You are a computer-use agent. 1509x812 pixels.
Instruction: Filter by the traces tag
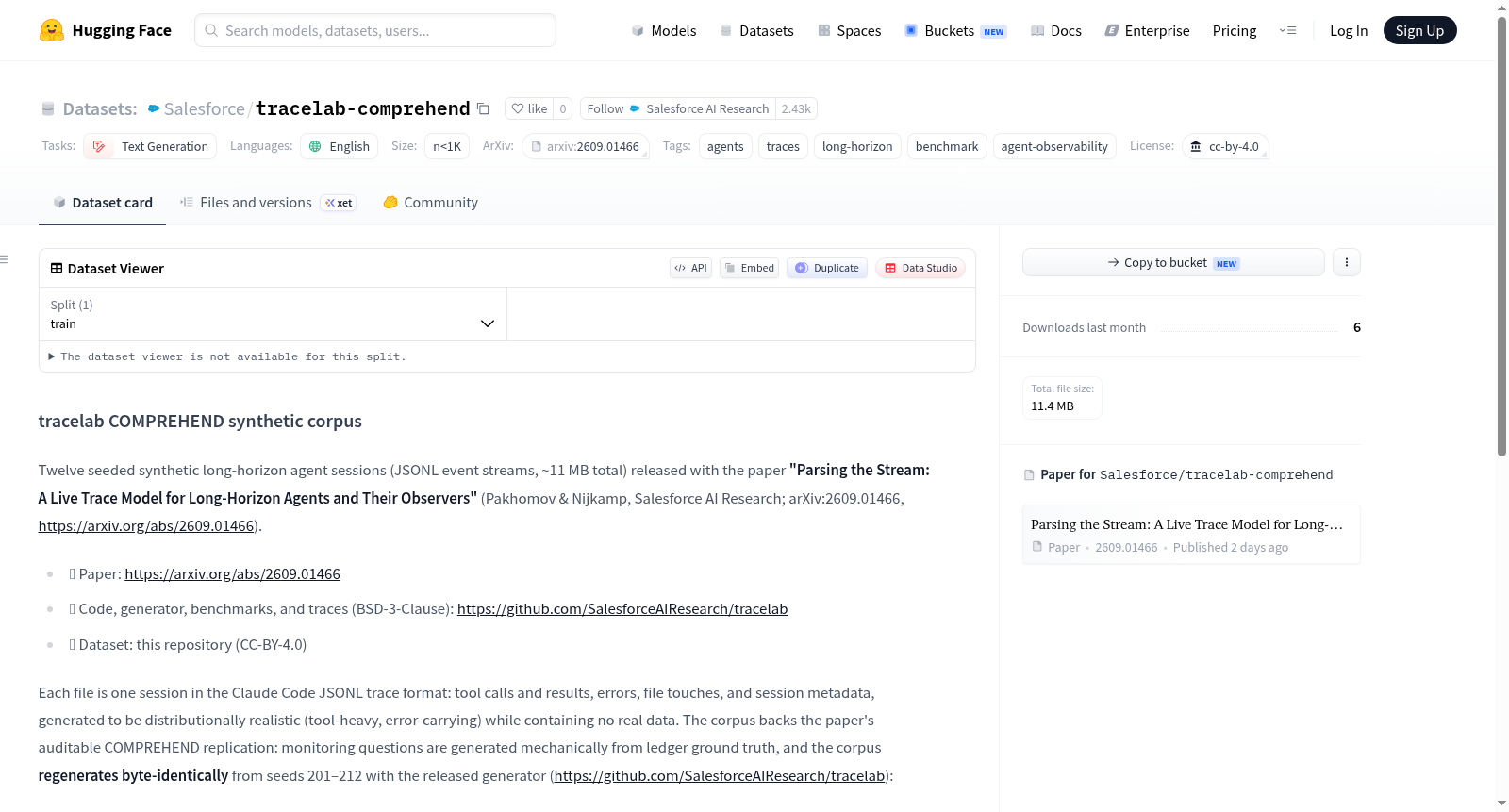pos(783,146)
